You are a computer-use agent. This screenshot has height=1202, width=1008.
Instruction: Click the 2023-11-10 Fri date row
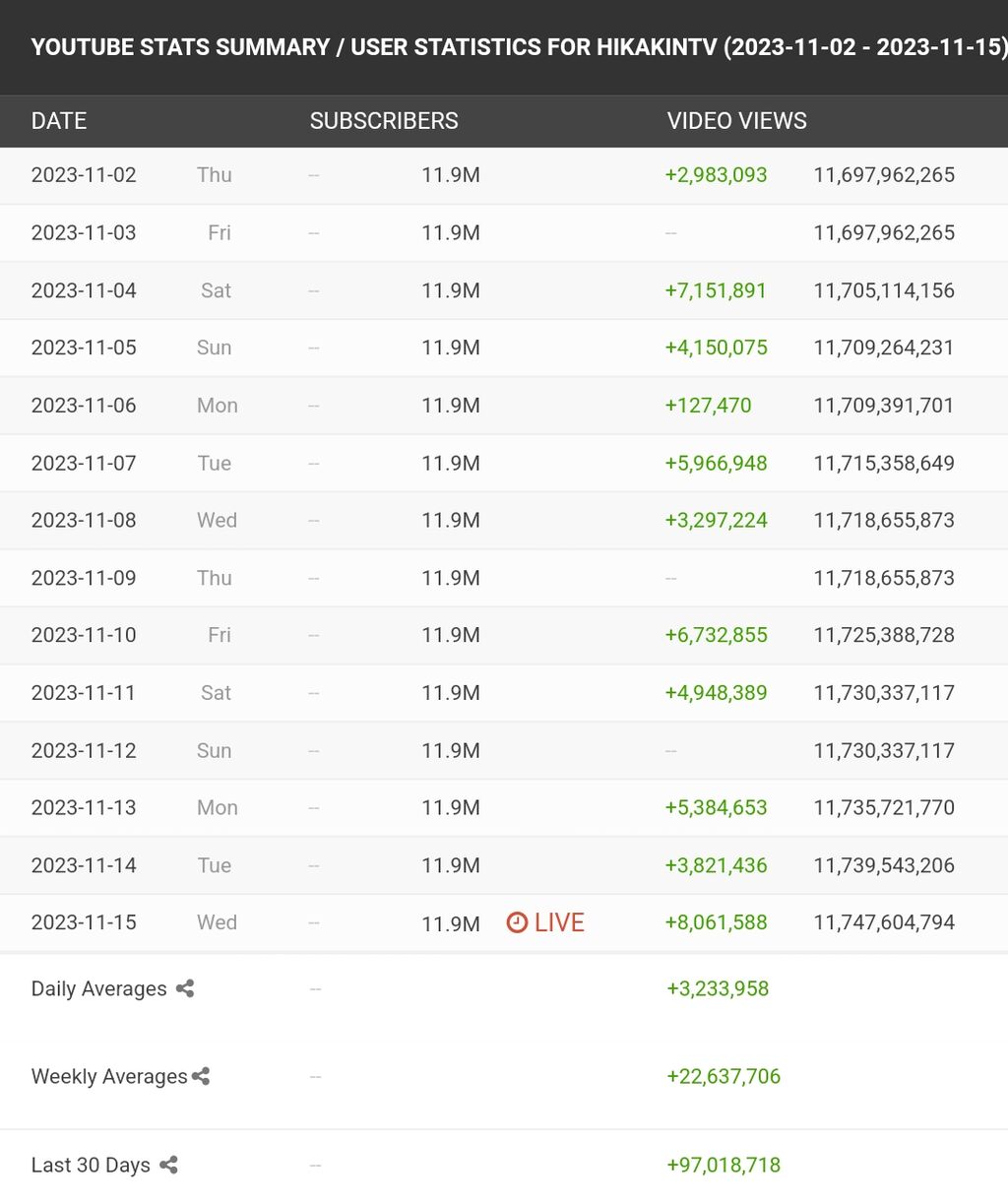(x=504, y=635)
